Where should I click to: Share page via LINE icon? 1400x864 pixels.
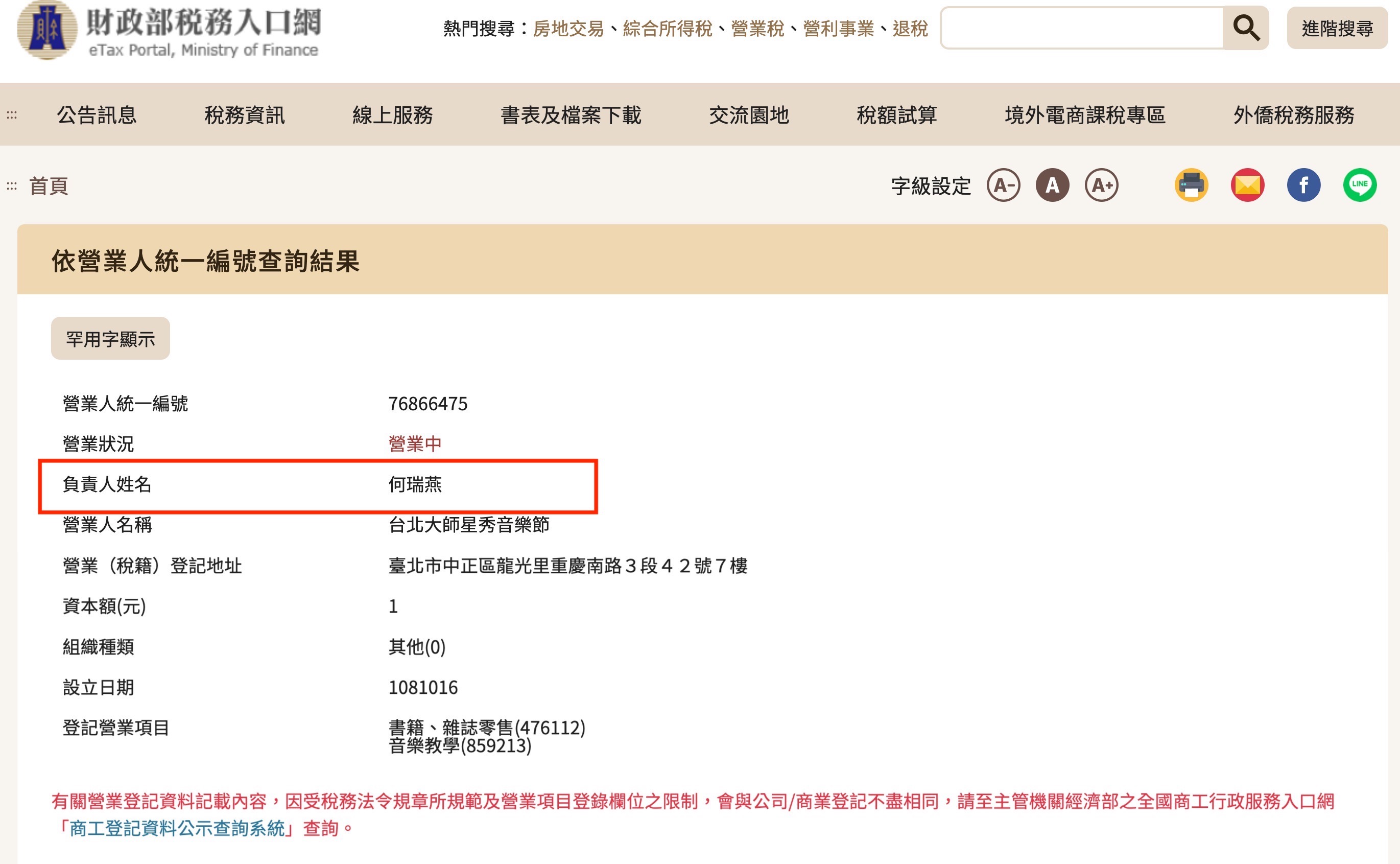[1360, 185]
